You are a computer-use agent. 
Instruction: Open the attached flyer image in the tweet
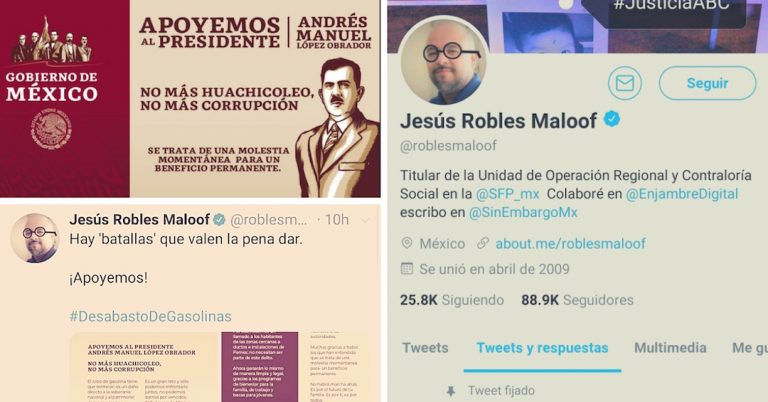point(222,367)
